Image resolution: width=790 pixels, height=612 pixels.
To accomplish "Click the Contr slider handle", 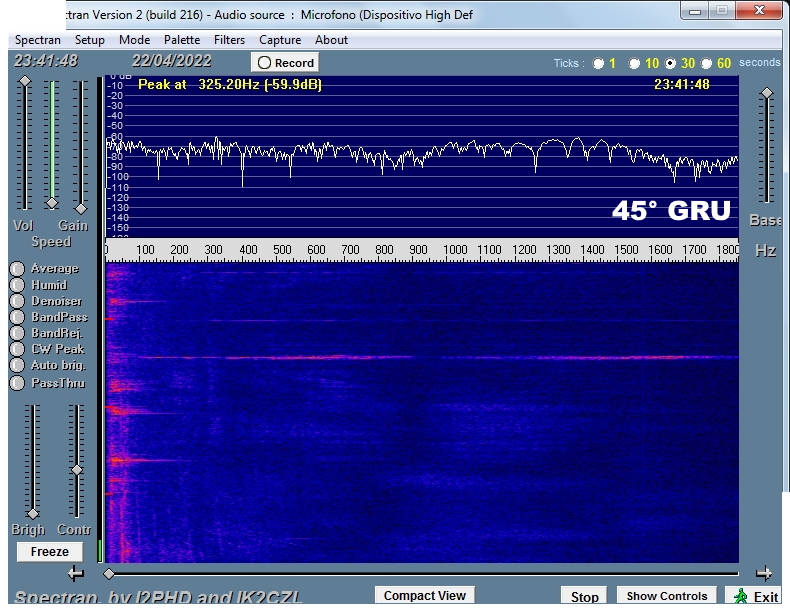I will pos(77,470).
